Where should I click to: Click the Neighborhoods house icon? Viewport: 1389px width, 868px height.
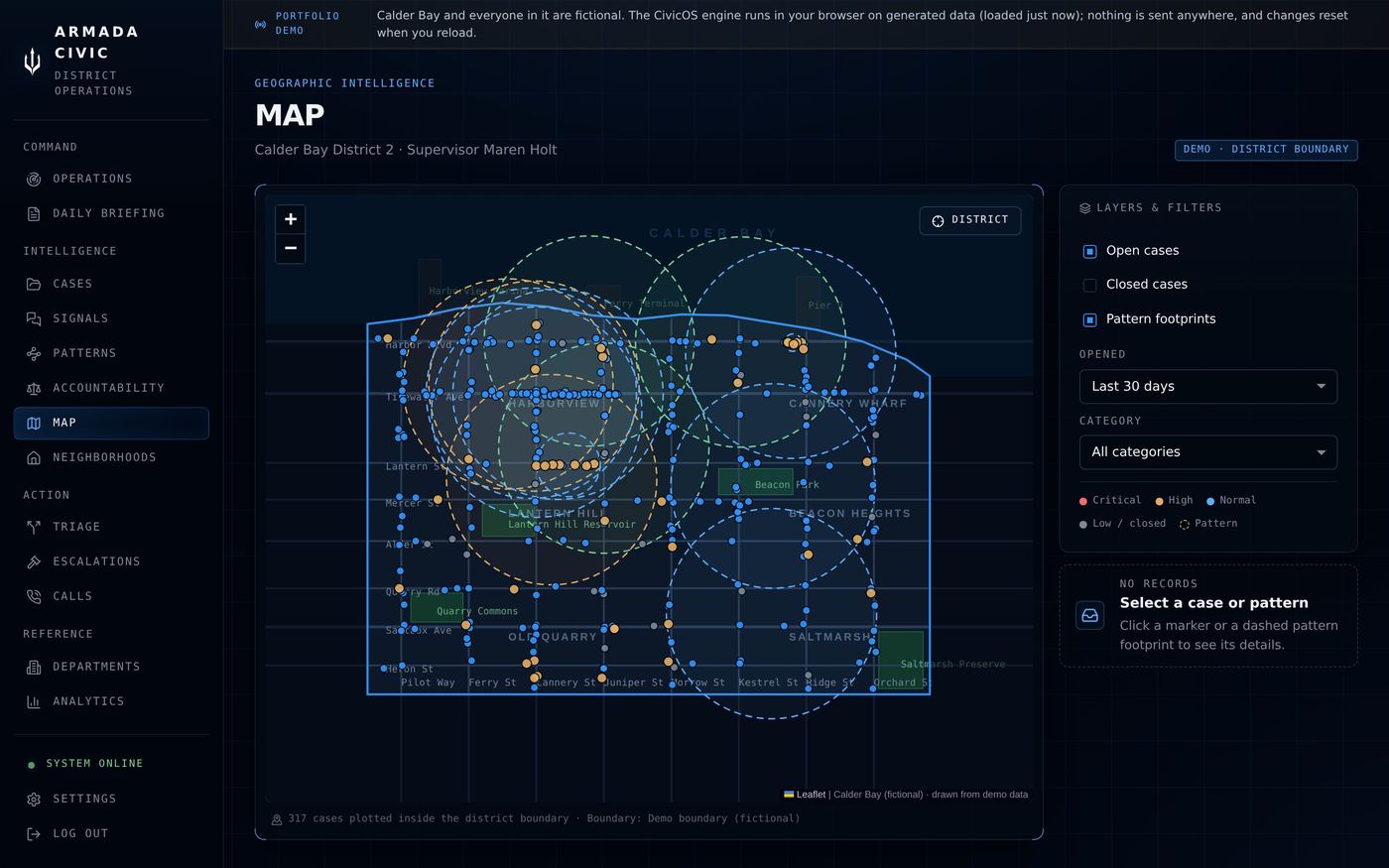coord(34,457)
